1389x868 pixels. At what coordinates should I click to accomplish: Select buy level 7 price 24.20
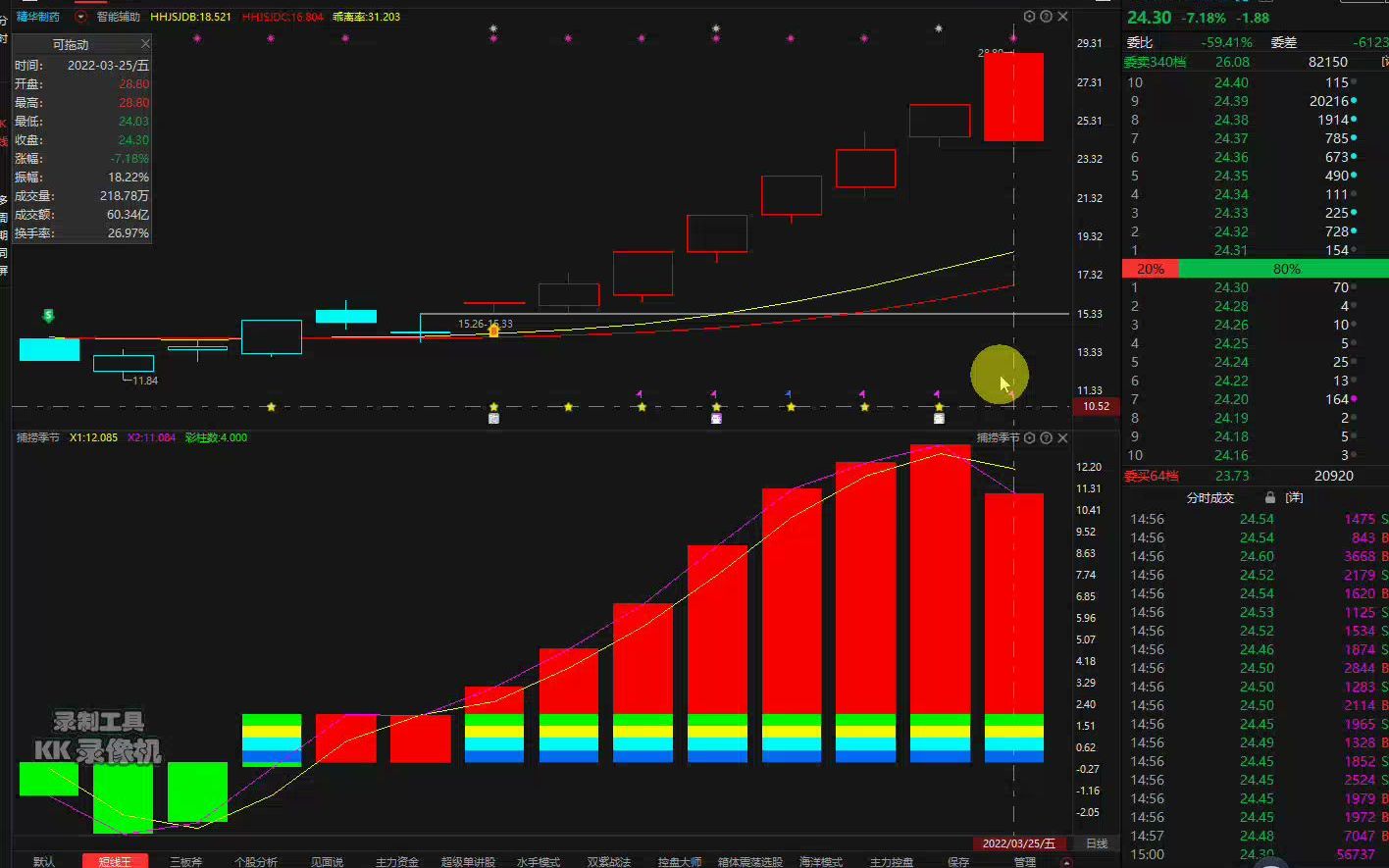click(1231, 399)
